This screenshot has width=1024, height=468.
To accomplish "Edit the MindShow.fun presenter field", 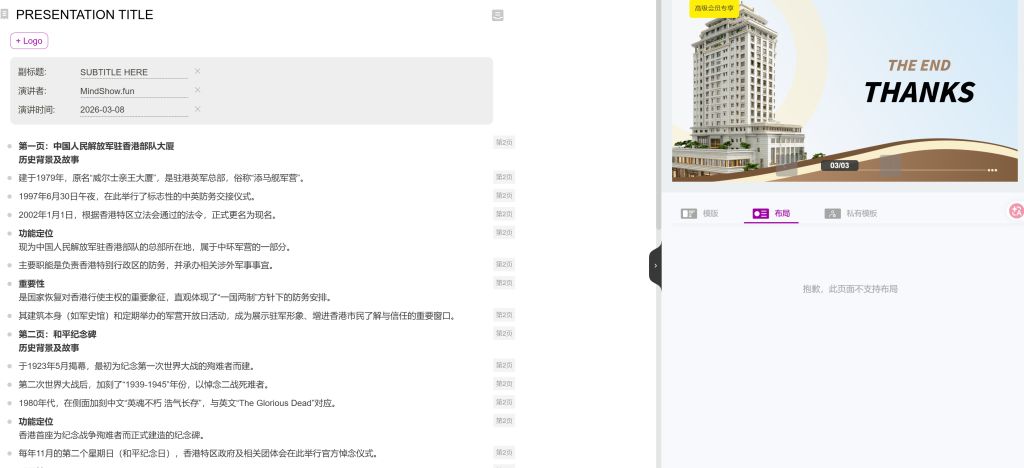I will pos(134,91).
